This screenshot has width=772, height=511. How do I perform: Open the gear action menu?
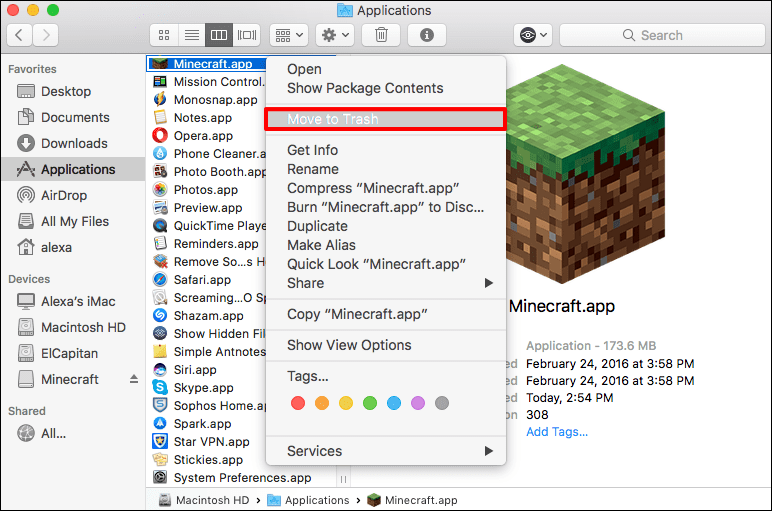pyautogui.click(x=335, y=35)
